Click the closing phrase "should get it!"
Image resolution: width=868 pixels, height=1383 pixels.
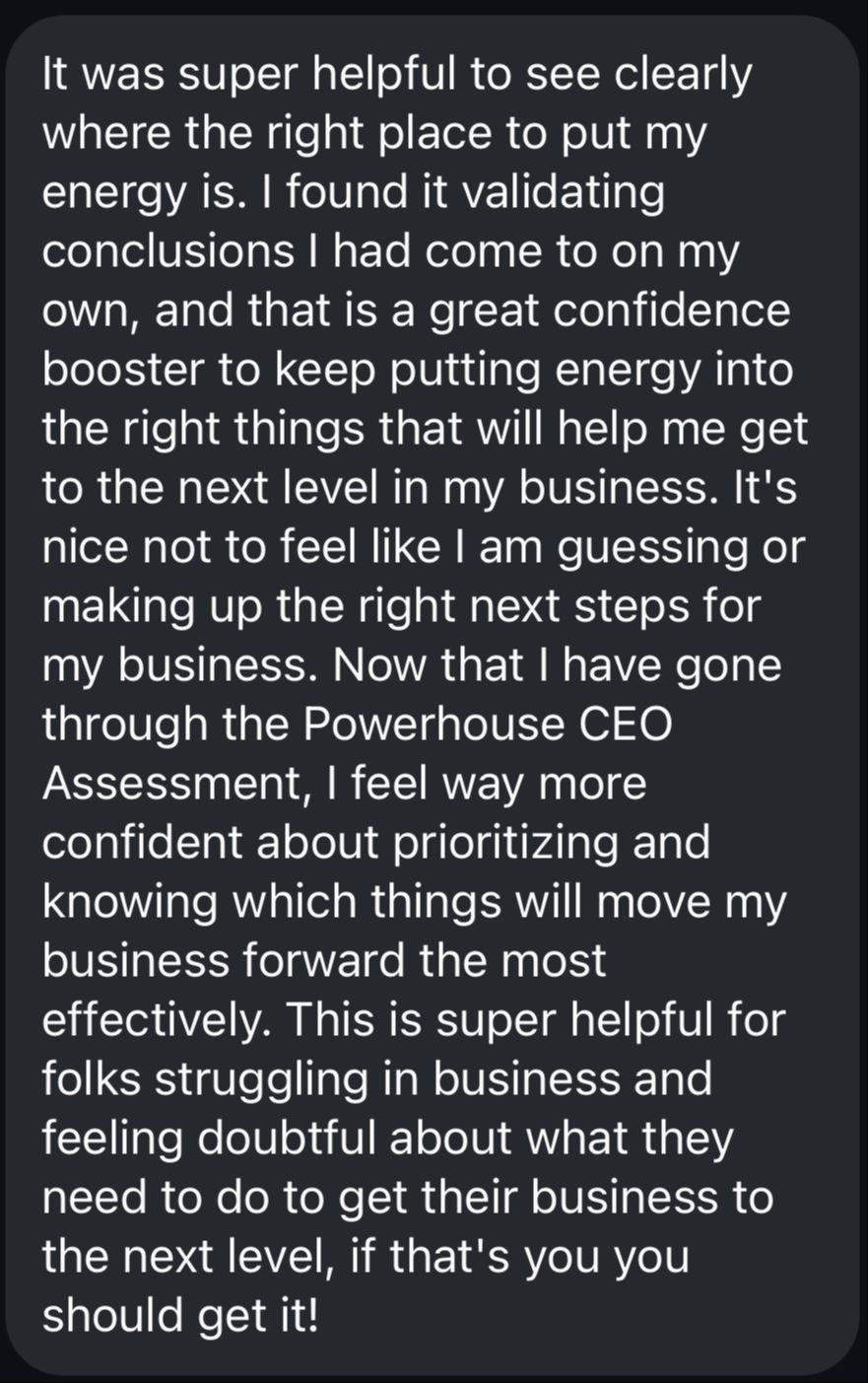coord(180,1316)
